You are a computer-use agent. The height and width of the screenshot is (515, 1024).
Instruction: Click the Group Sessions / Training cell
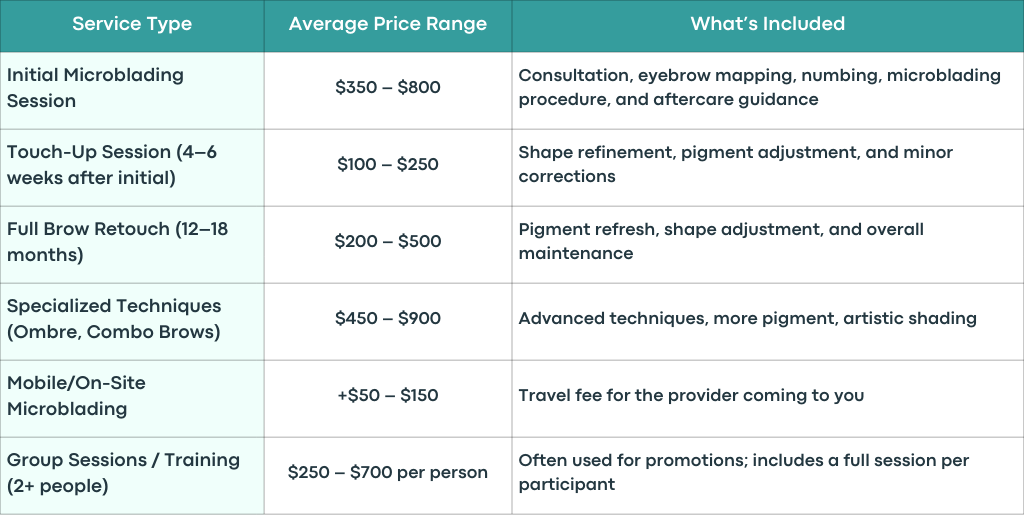[x=132, y=476]
